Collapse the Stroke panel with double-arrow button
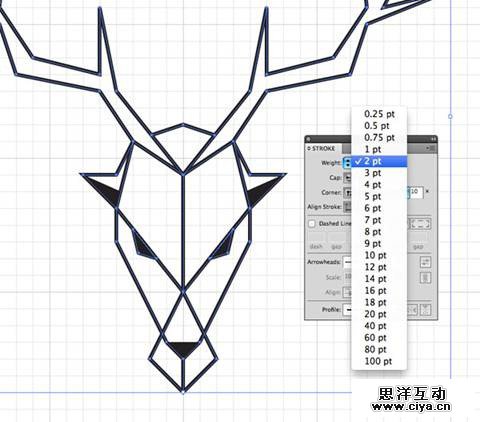 coord(433,138)
